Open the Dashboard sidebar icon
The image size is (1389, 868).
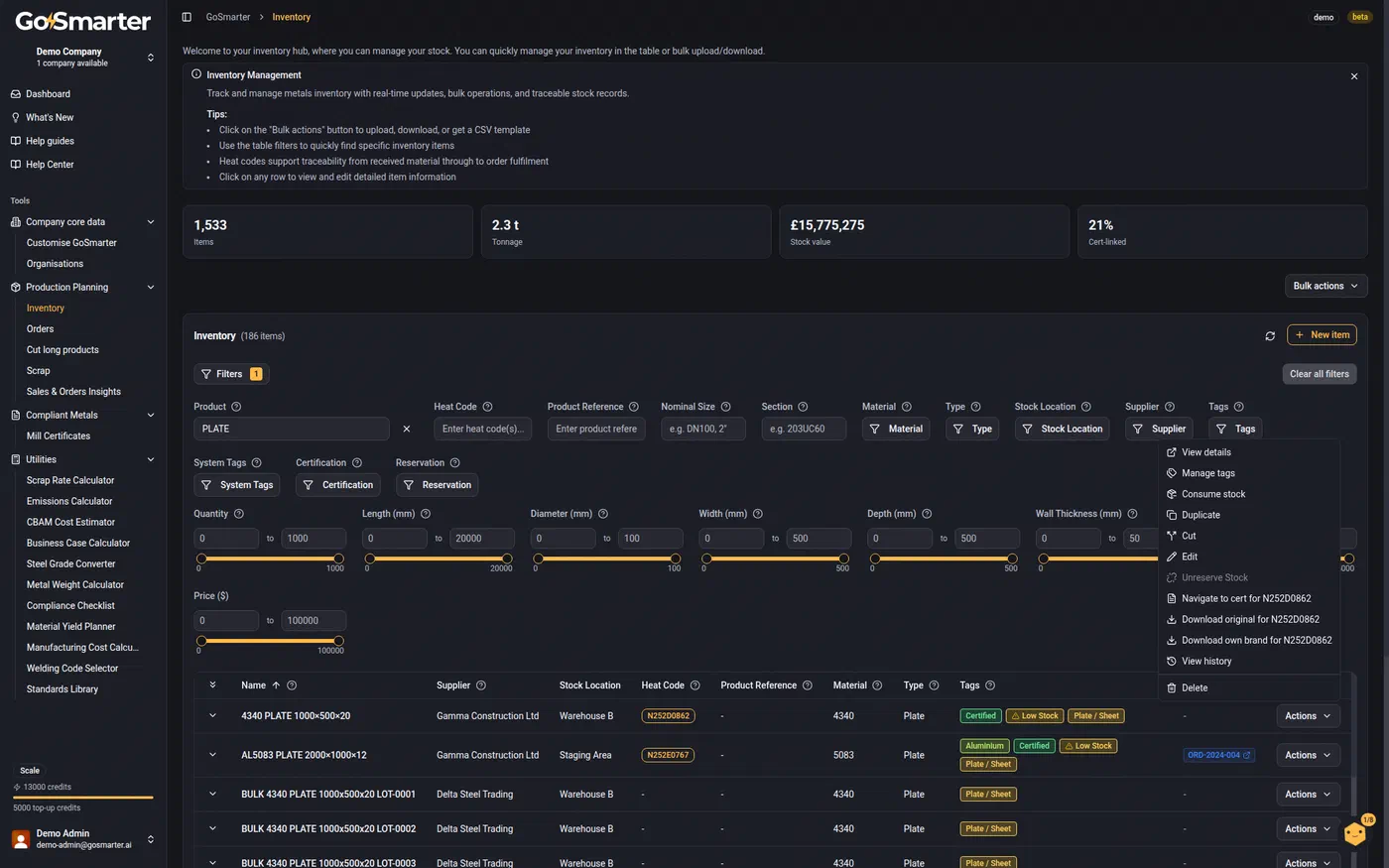[x=16, y=94]
